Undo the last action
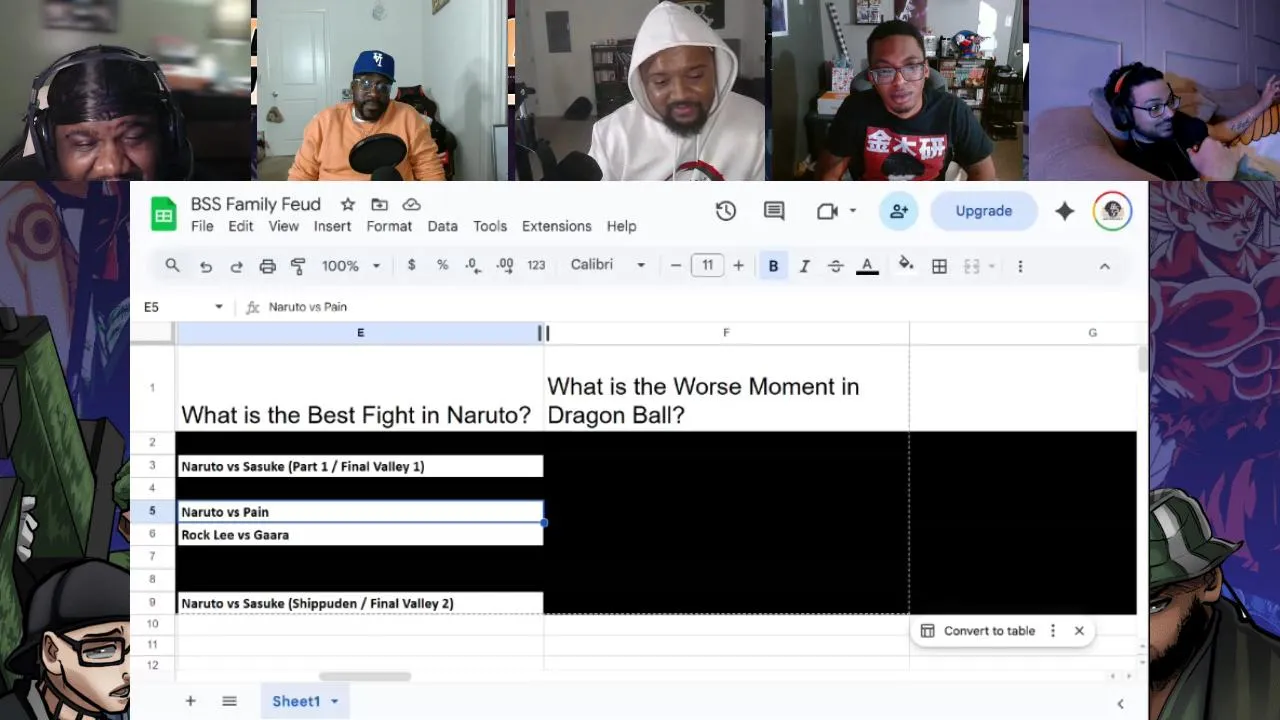 click(206, 266)
